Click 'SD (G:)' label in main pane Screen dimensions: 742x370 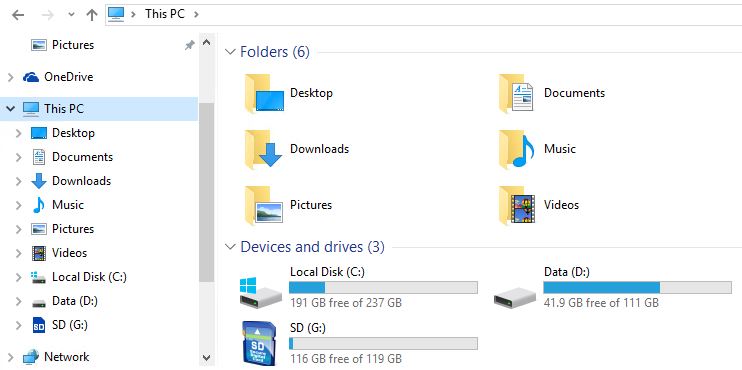[x=308, y=328]
